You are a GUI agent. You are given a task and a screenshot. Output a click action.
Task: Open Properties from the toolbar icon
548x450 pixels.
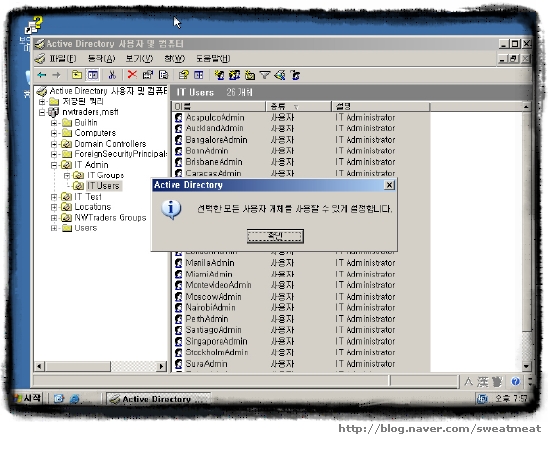tap(147, 75)
